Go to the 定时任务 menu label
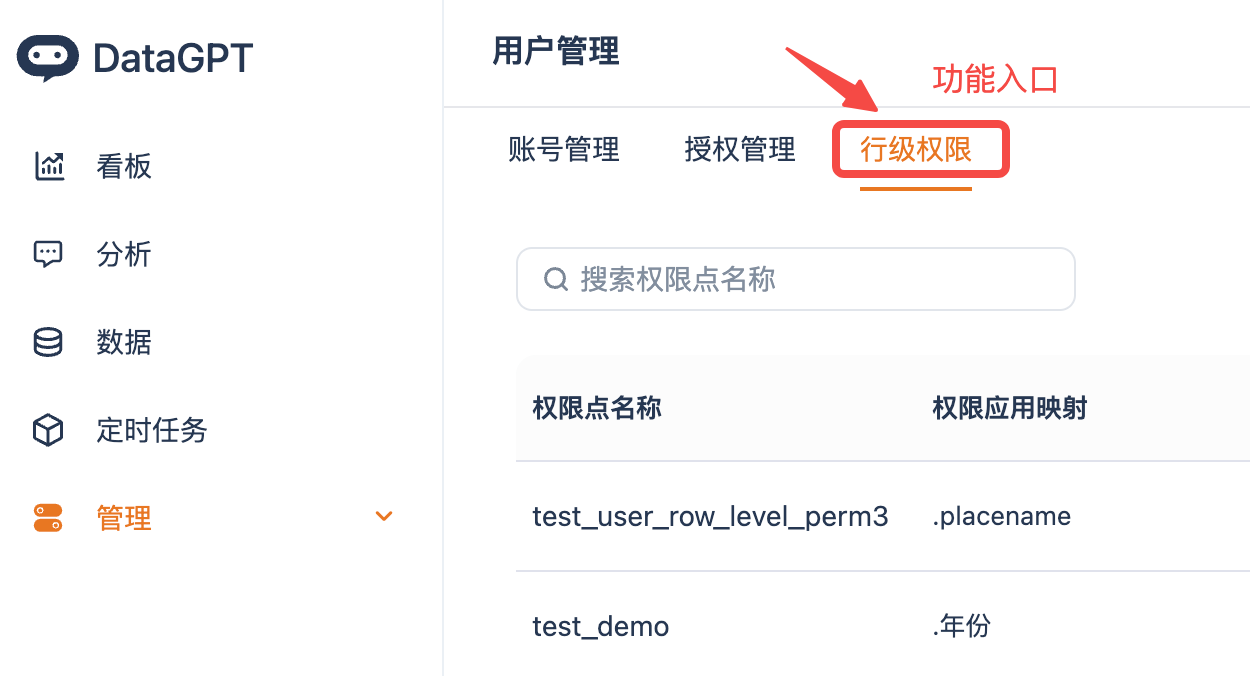Screen dimensions: 1250x676 pyautogui.click(x=152, y=430)
